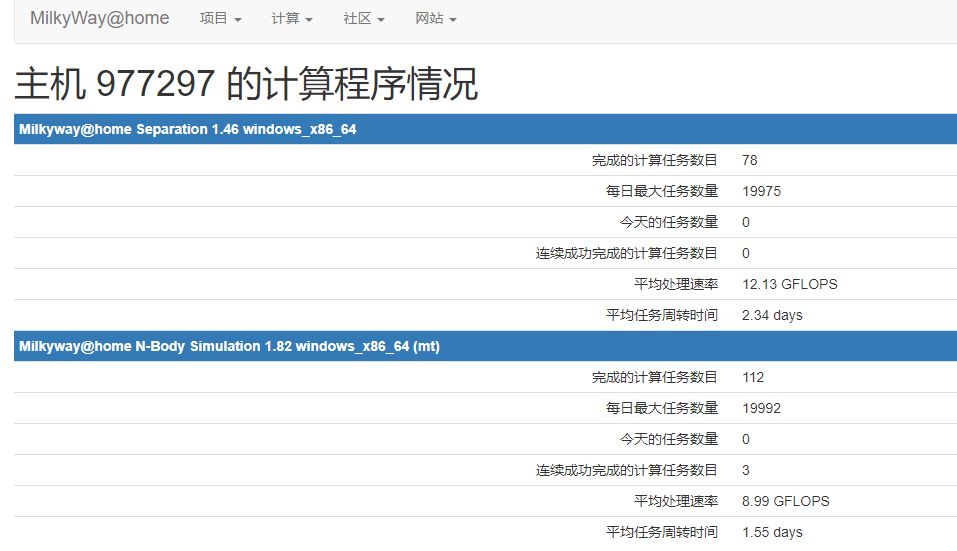Click 今天的任务数量 label under Separation
Viewport: 957px width, 551px height.
click(x=668, y=223)
